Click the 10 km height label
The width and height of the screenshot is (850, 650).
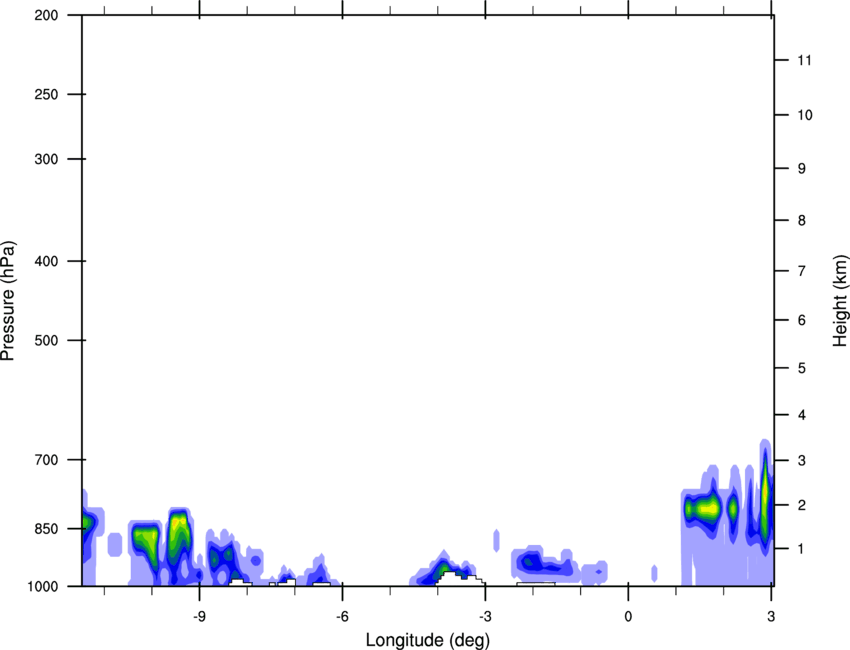tap(804, 115)
